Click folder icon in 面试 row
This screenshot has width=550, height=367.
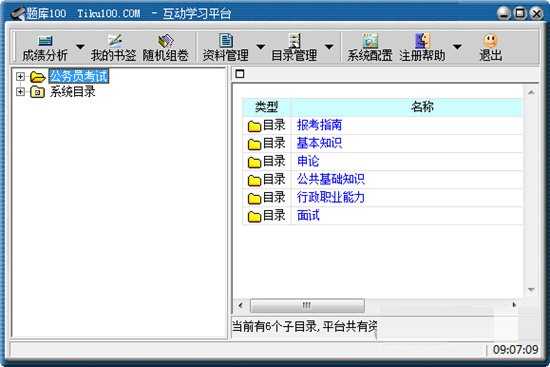coord(254,216)
